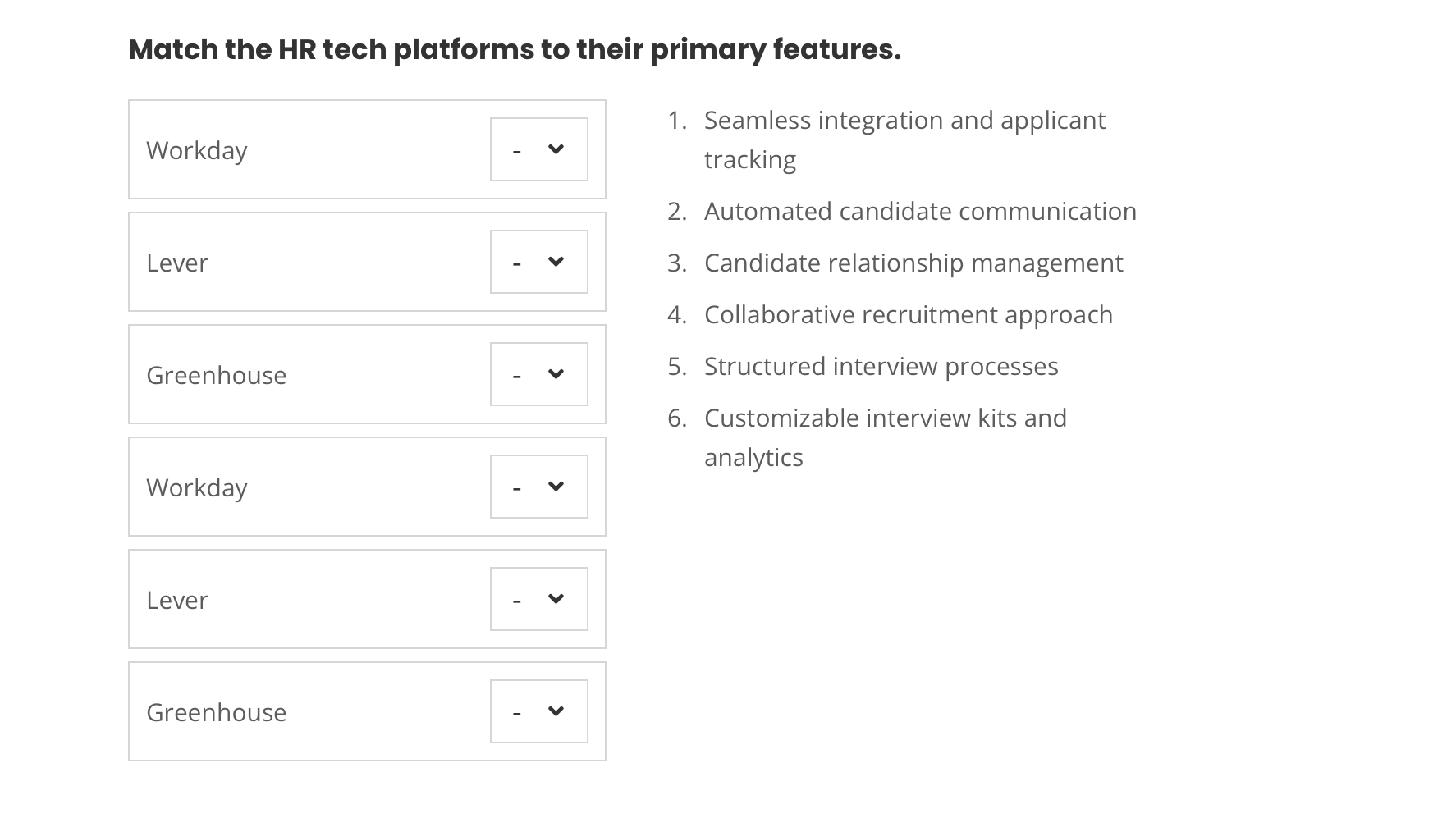Click the chevron icon beside the second Greenhouse label

556,711
